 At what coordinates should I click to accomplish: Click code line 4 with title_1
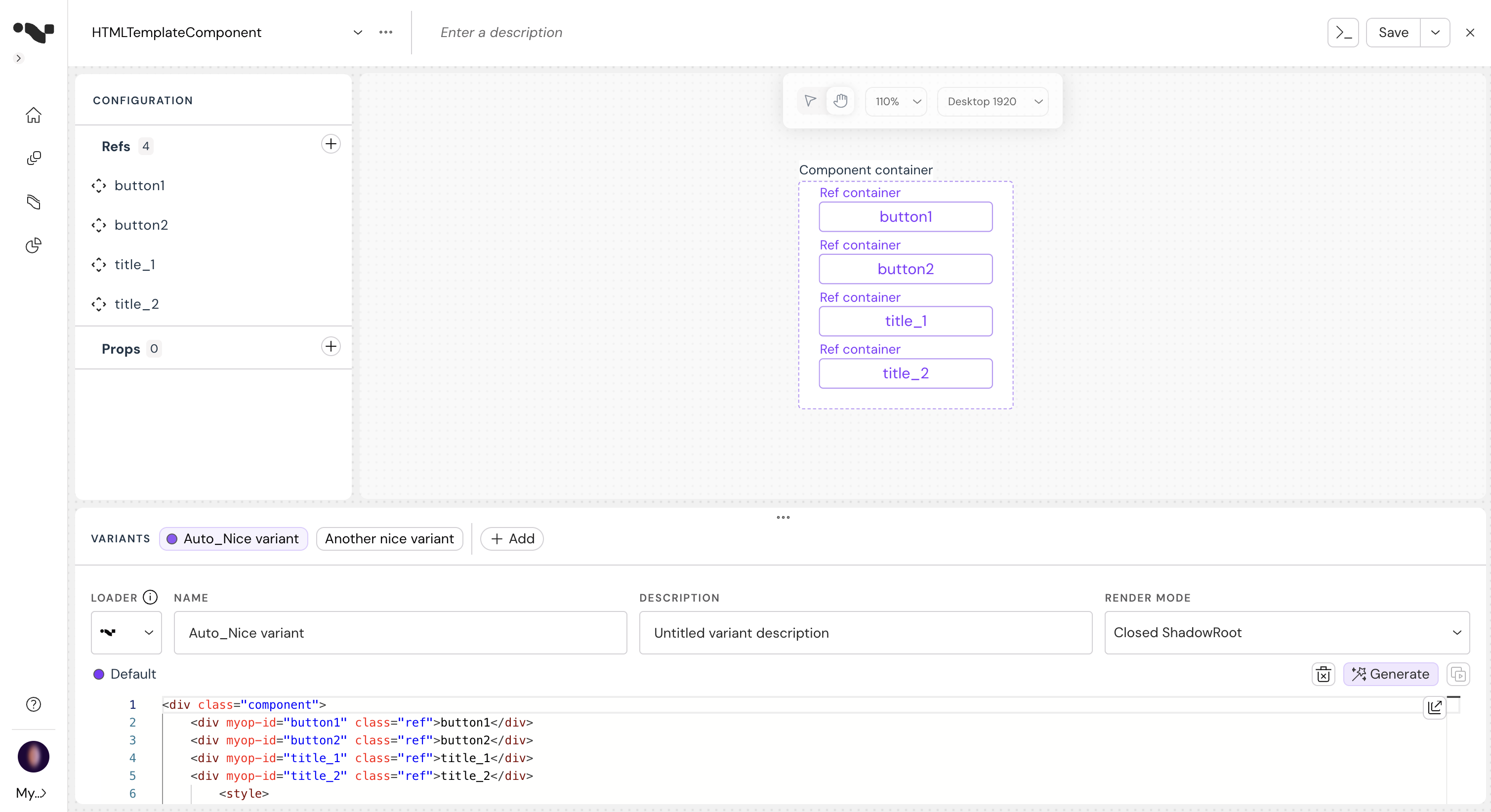[x=361, y=758]
